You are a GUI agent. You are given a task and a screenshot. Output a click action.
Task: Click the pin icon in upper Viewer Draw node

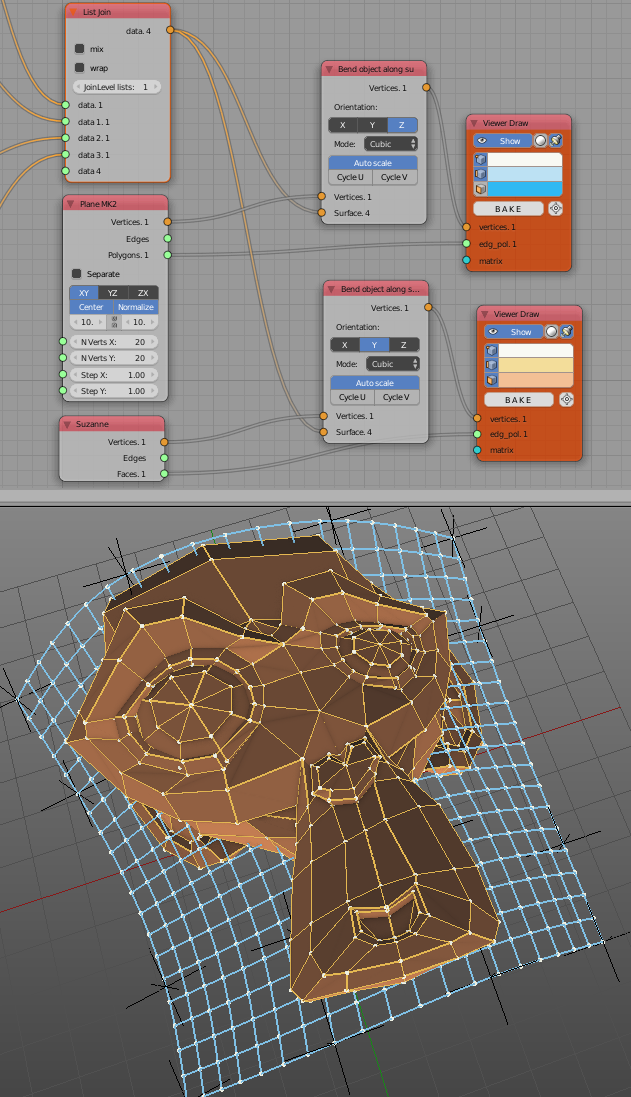click(555, 141)
